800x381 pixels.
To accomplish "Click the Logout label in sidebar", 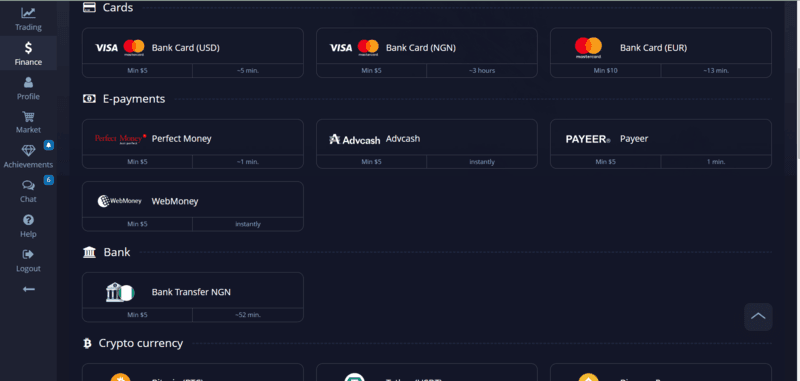I will [28, 268].
